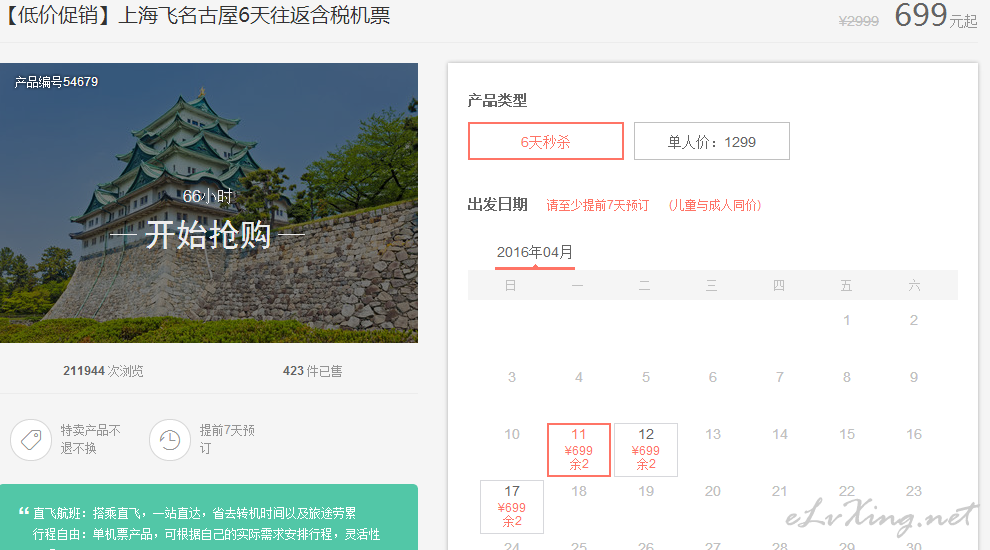Click calendar date 13

pyautogui.click(x=713, y=434)
